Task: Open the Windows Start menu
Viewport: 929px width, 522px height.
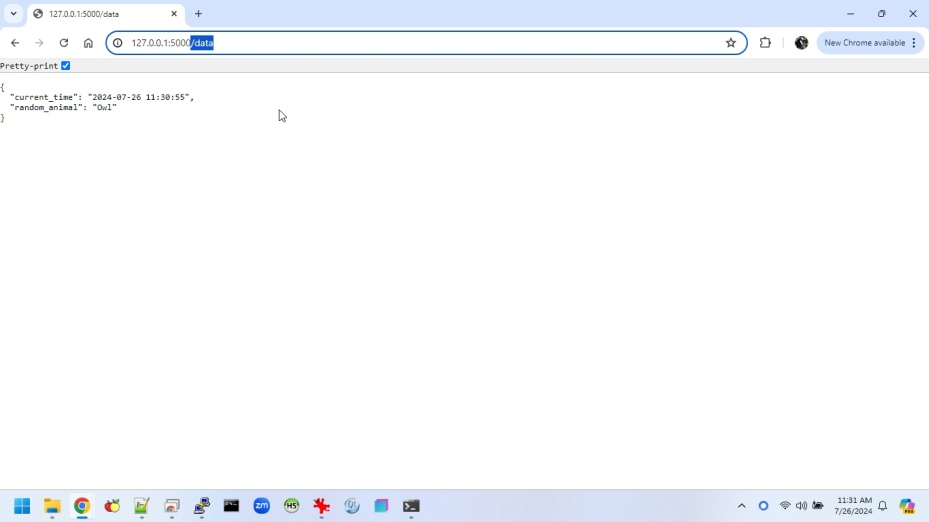Action: 22,506
